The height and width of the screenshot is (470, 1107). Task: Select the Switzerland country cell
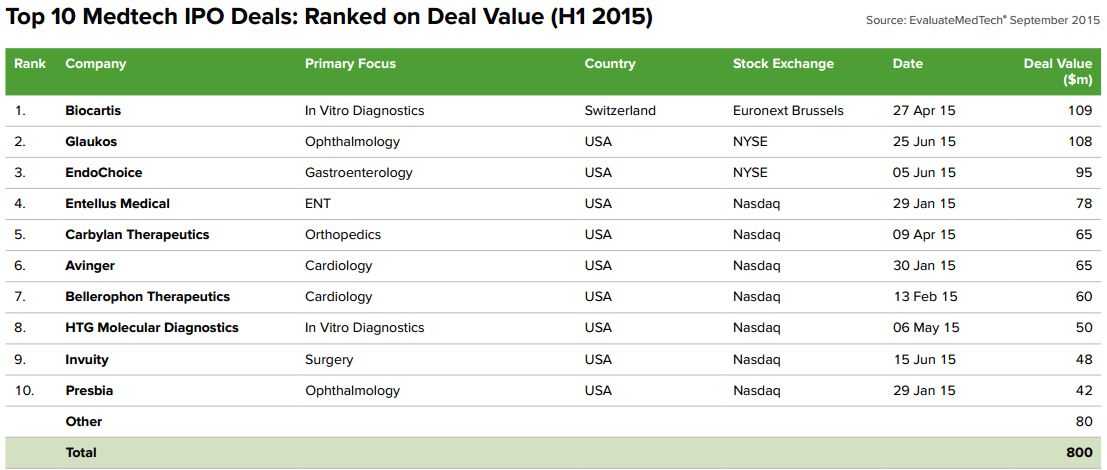tap(620, 111)
